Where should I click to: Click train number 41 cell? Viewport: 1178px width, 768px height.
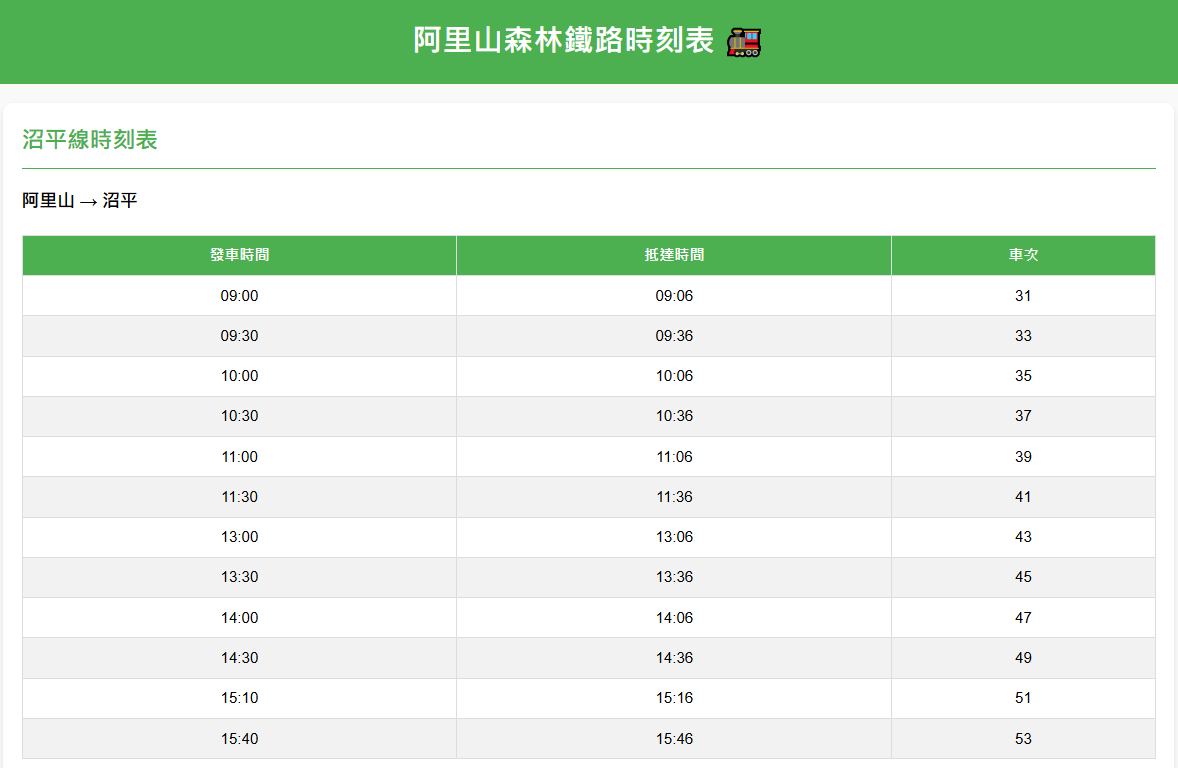click(1023, 497)
